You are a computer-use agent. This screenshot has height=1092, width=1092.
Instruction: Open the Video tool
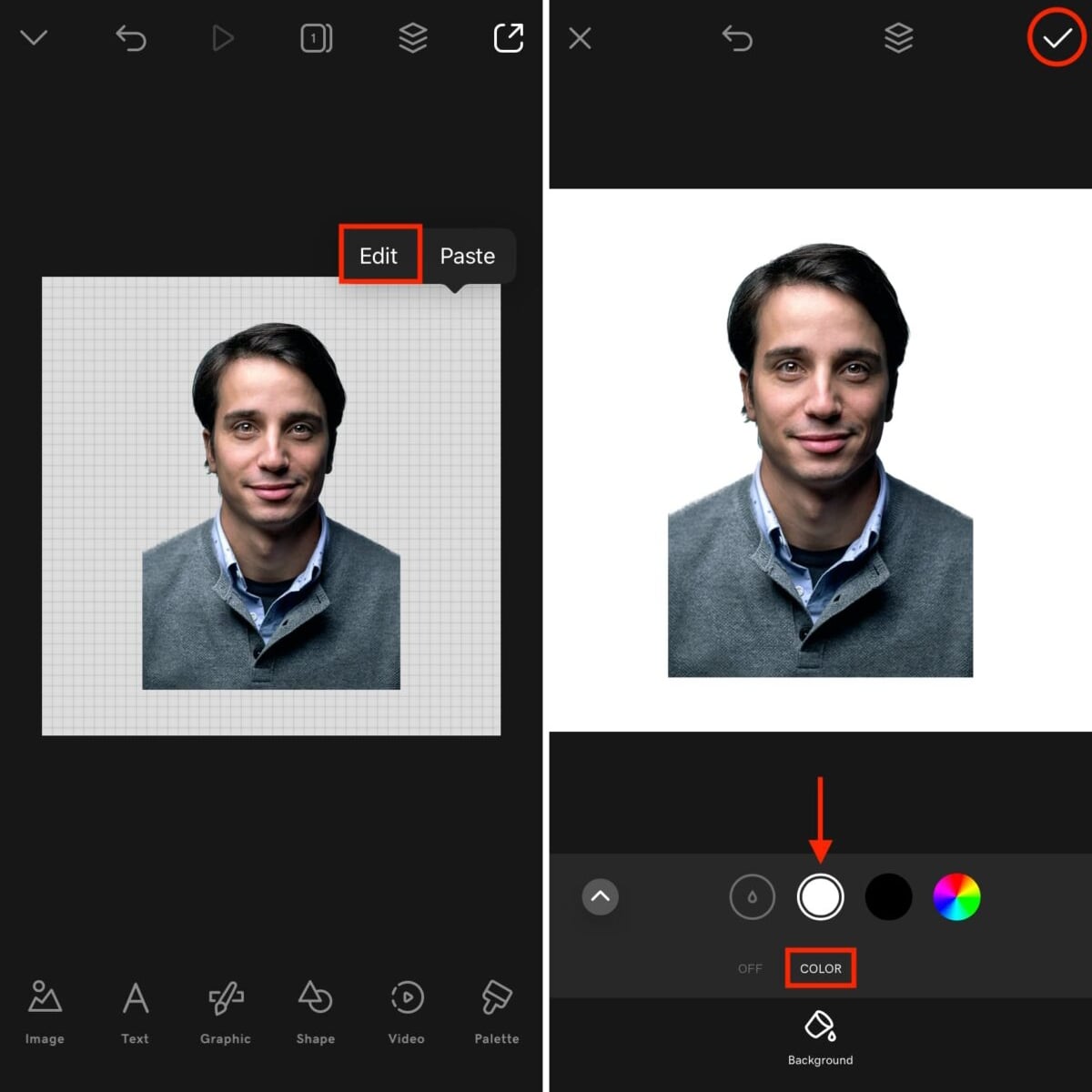[407, 1013]
